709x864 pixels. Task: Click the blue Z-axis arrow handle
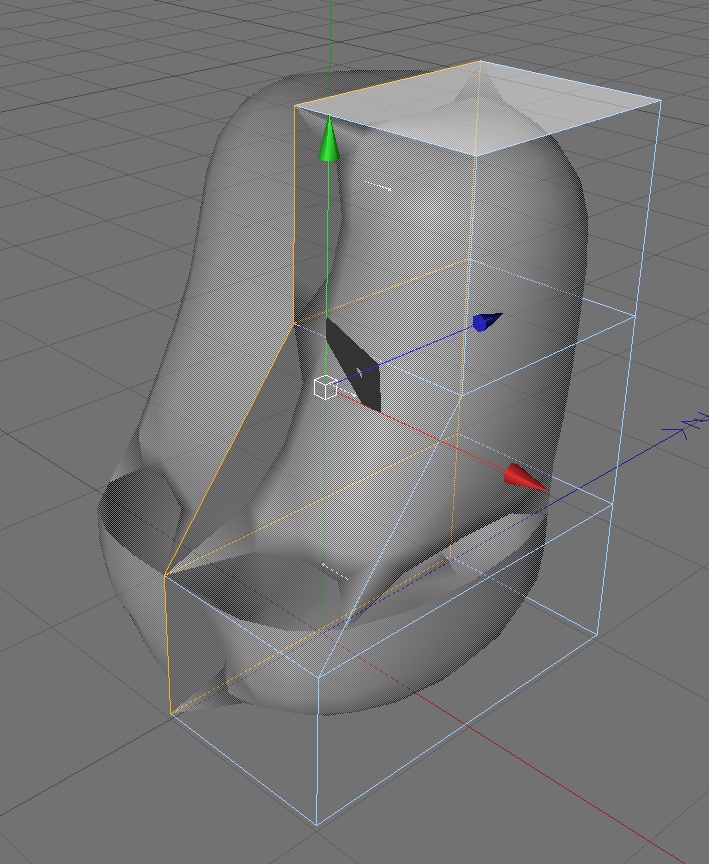pyautogui.click(x=488, y=322)
